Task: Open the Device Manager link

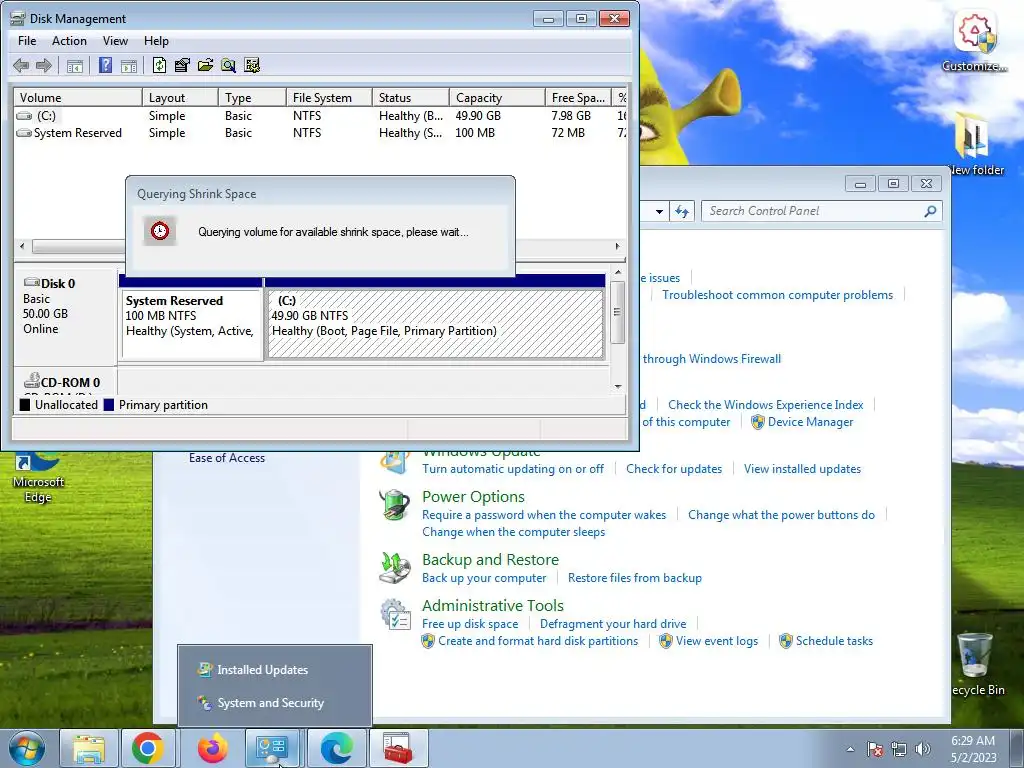Action: pyautogui.click(x=810, y=422)
